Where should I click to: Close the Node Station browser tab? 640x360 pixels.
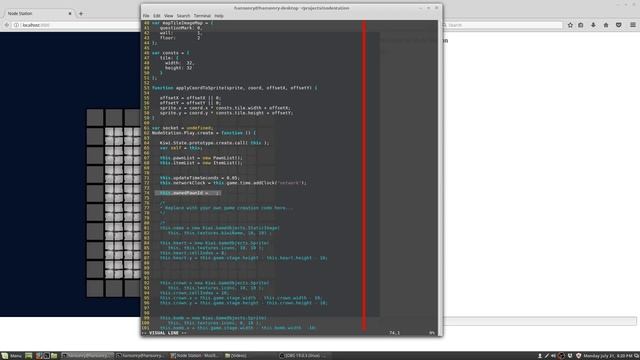70,13
